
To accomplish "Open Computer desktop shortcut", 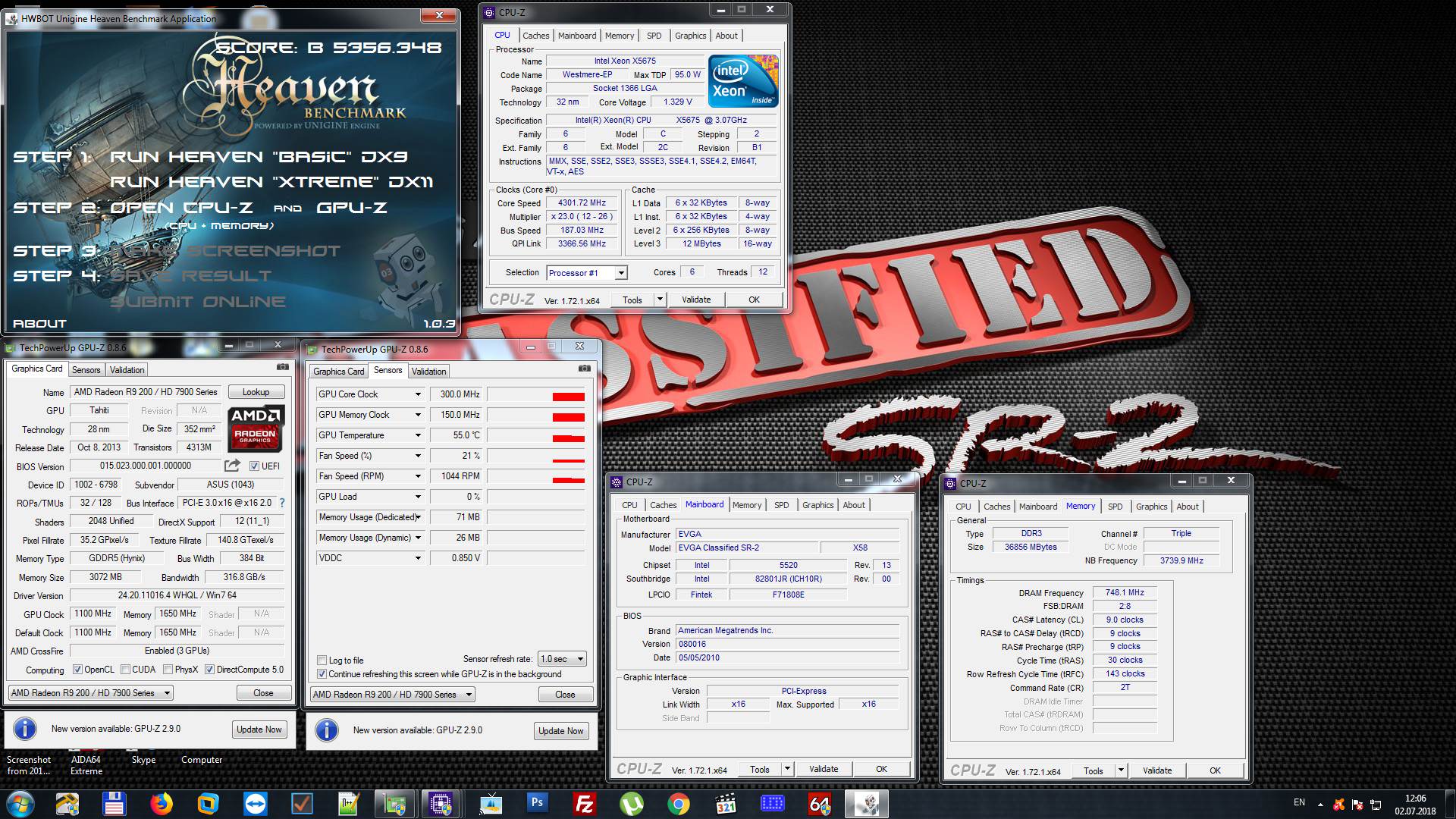I will click(202, 759).
